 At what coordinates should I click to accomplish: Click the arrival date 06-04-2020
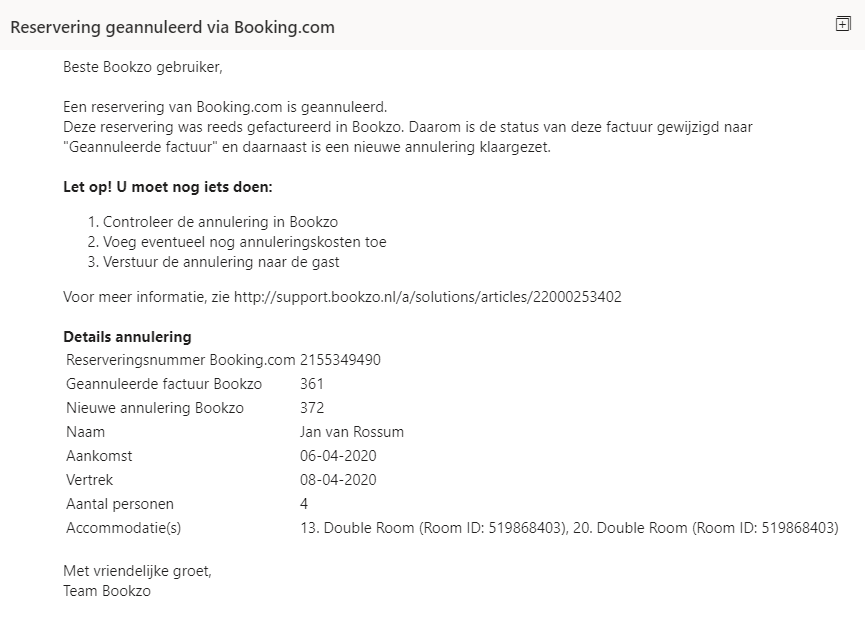point(338,456)
